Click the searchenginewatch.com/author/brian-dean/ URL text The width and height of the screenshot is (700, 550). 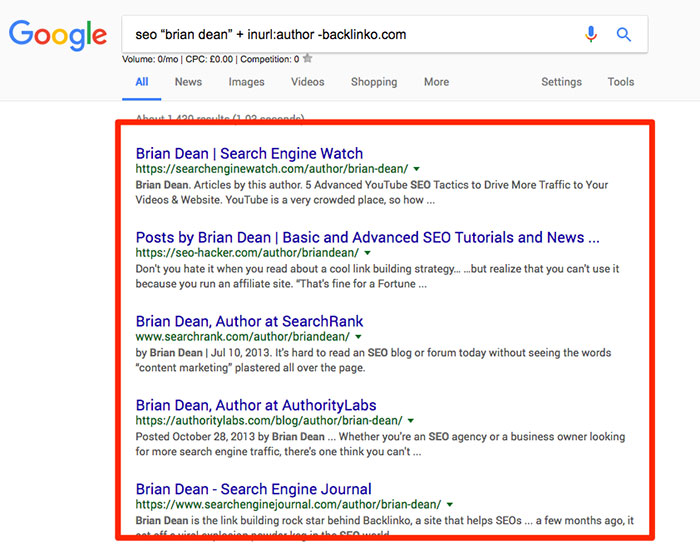pos(272,169)
